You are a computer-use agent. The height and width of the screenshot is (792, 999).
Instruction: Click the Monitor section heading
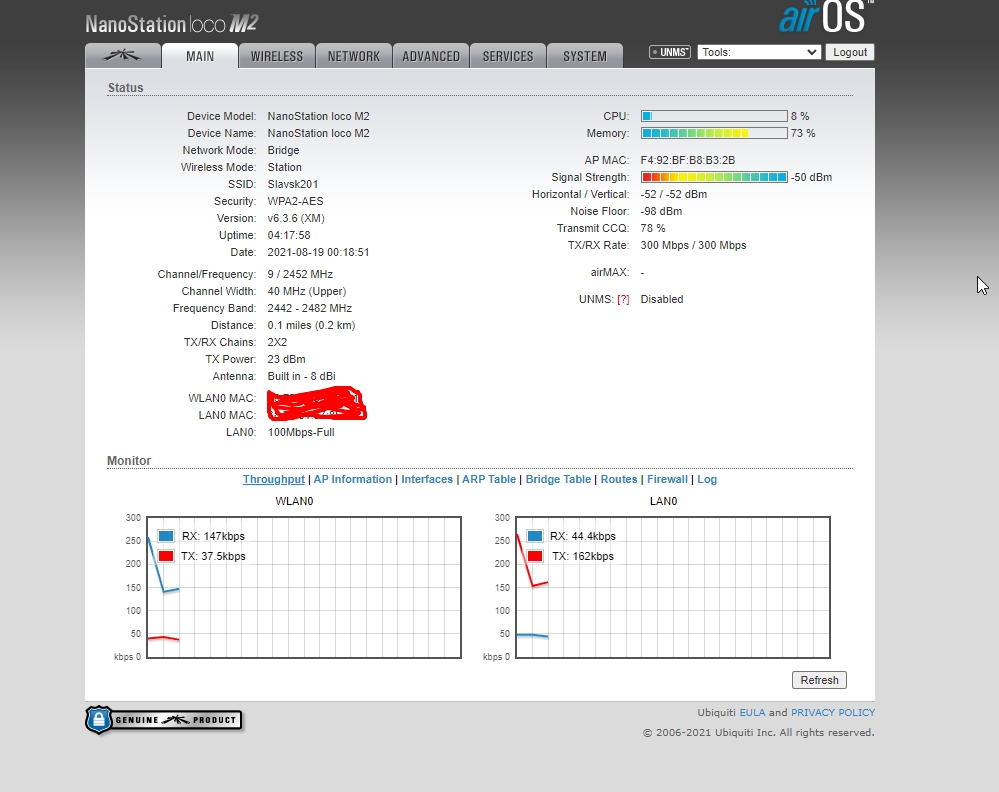point(129,461)
